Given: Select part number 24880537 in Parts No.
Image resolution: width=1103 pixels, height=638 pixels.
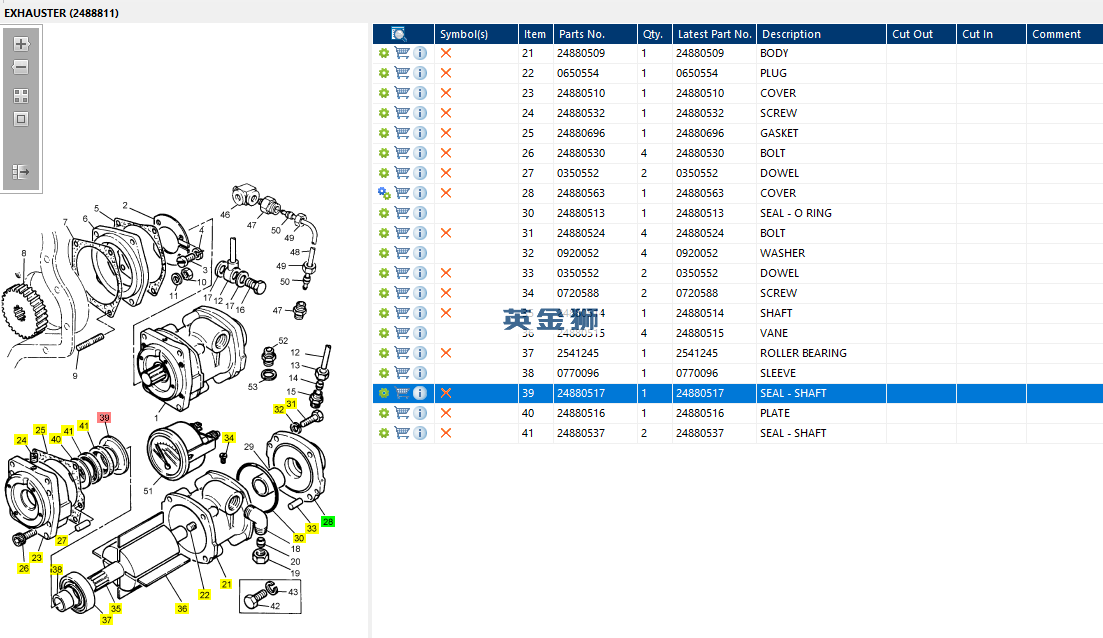Looking at the screenshot, I should coord(581,433).
